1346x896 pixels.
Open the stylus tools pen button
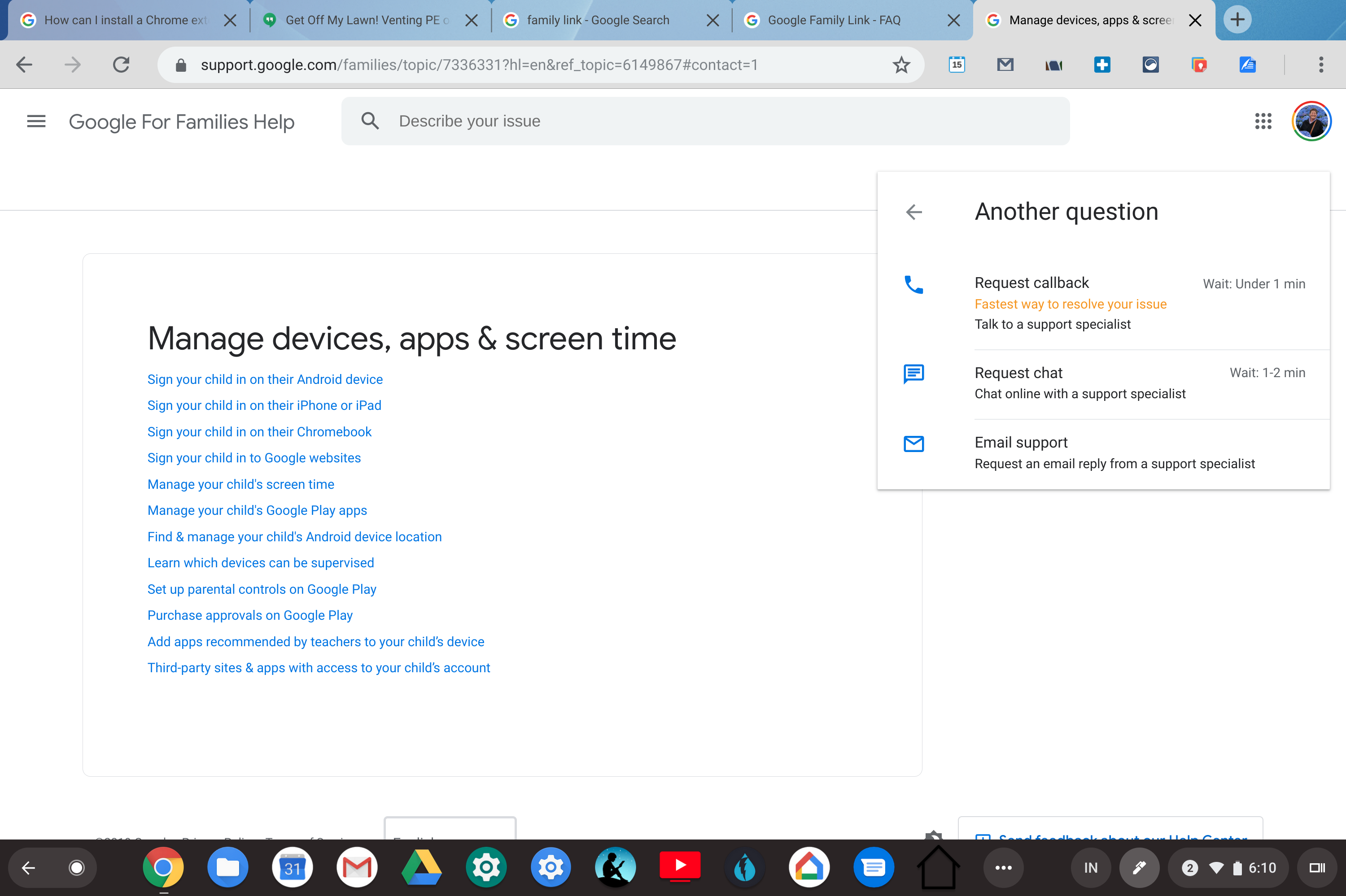1139,867
